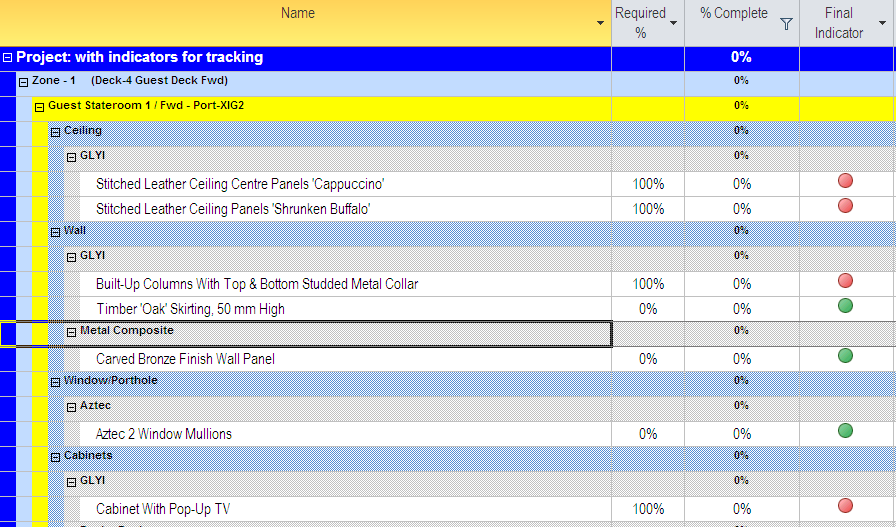Click red indicator for Built-Up Columns row

pos(845,281)
